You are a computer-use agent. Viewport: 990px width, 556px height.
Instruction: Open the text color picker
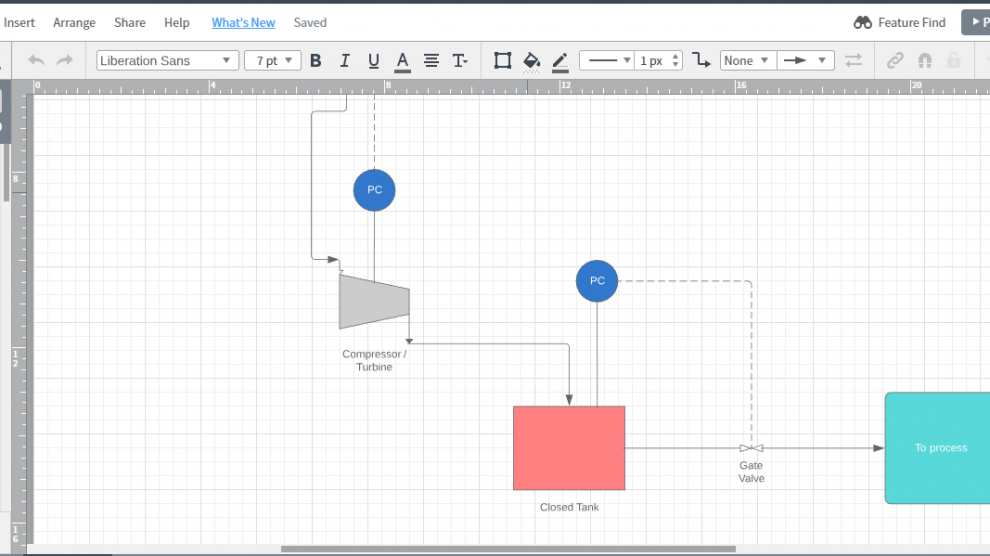pos(402,61)
